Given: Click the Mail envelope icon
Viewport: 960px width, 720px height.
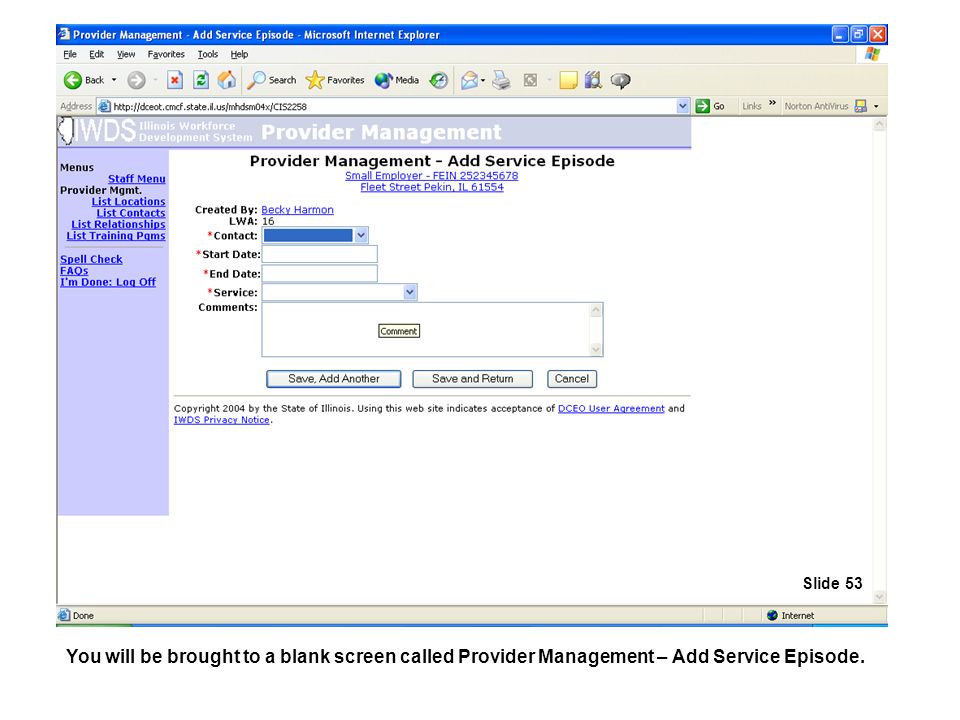Looking at the screenshot, I should coord(470,80).
